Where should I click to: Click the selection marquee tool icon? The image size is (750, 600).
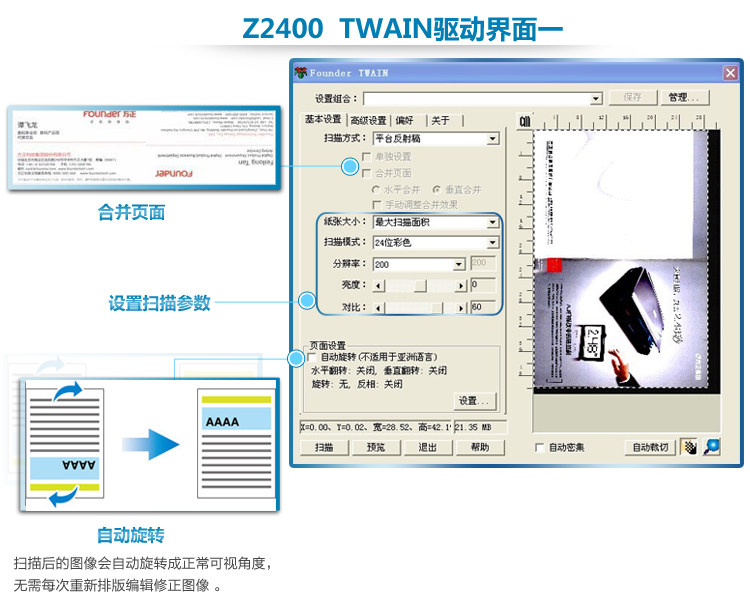coord(689,447)
